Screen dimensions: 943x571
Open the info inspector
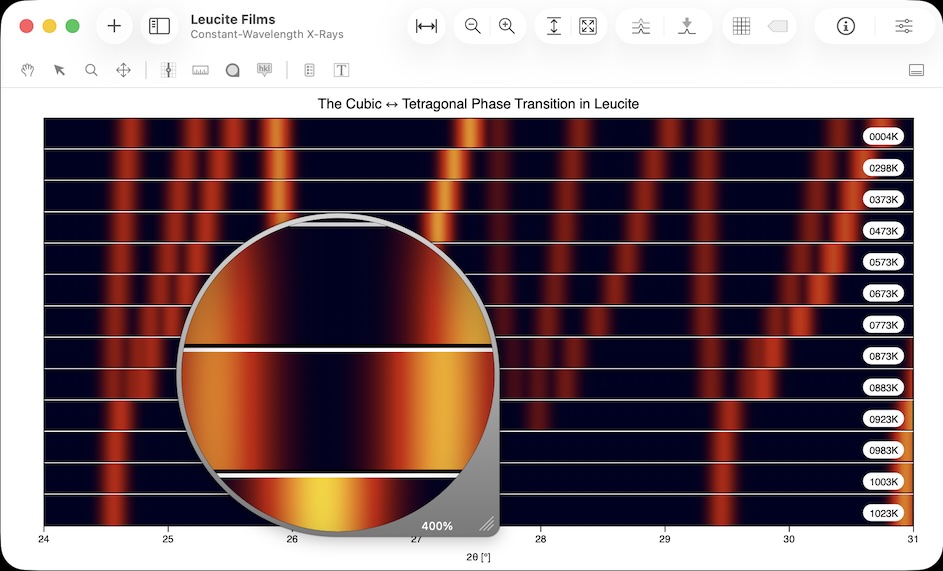point(846,26)
